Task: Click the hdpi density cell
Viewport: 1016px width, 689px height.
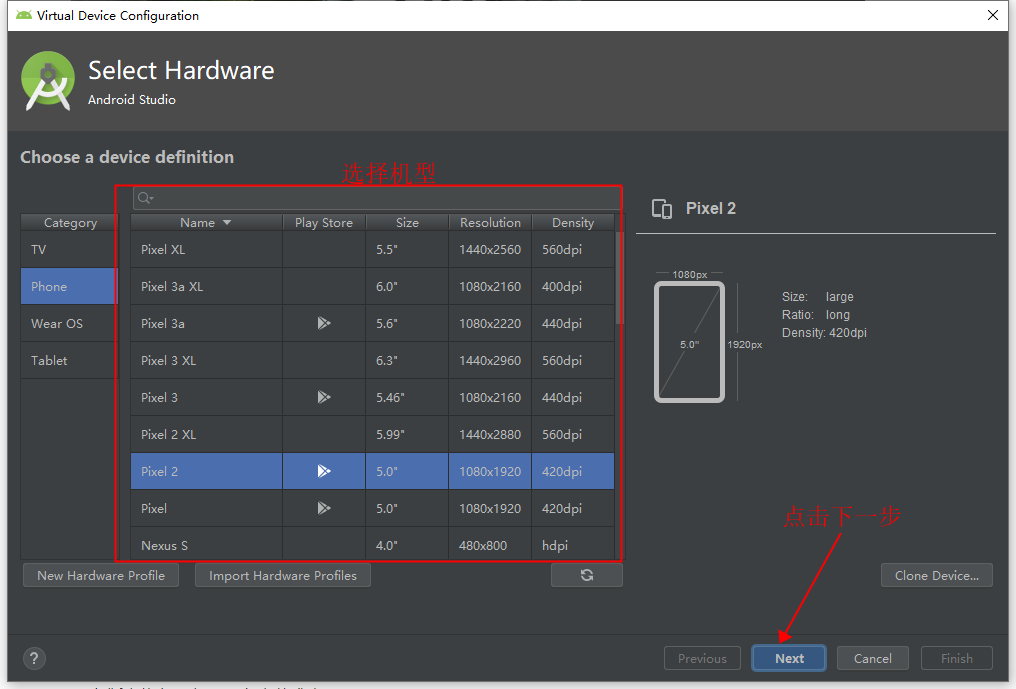Action: pyautogui.click(x=573, y=543)
